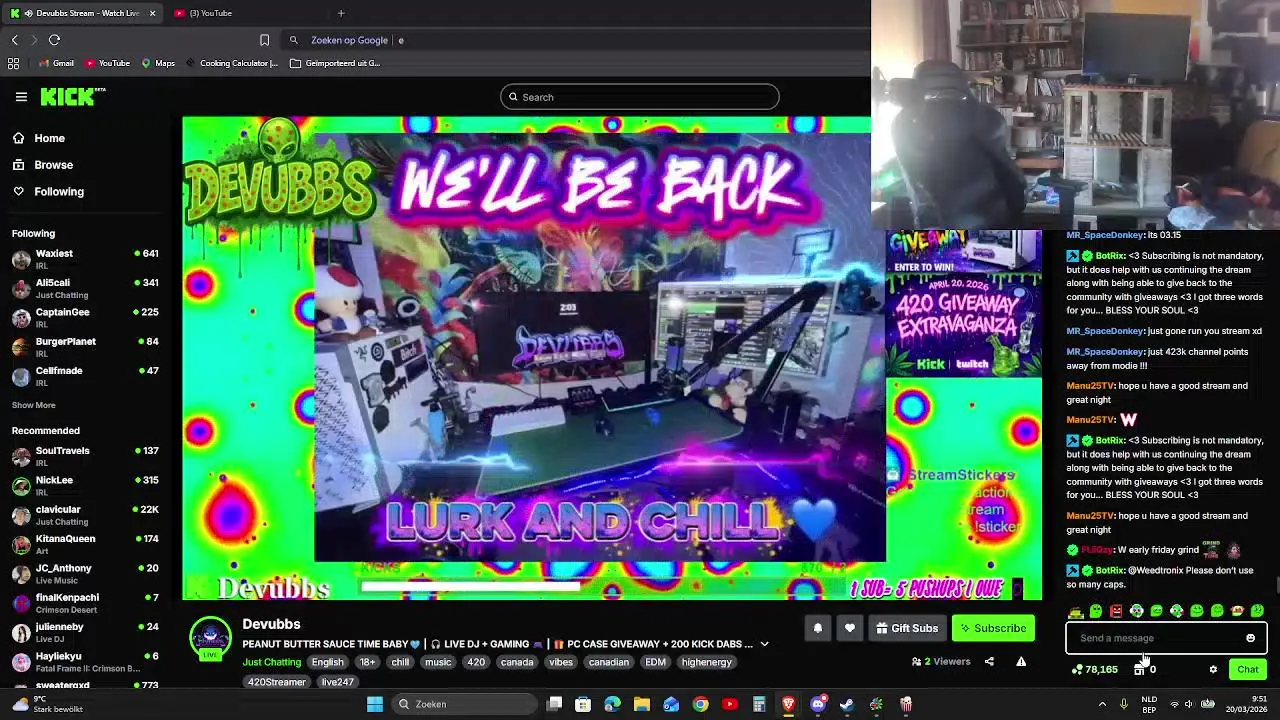
Task: Open Hayliekyu recommended channel
Action: pos(85,661)
